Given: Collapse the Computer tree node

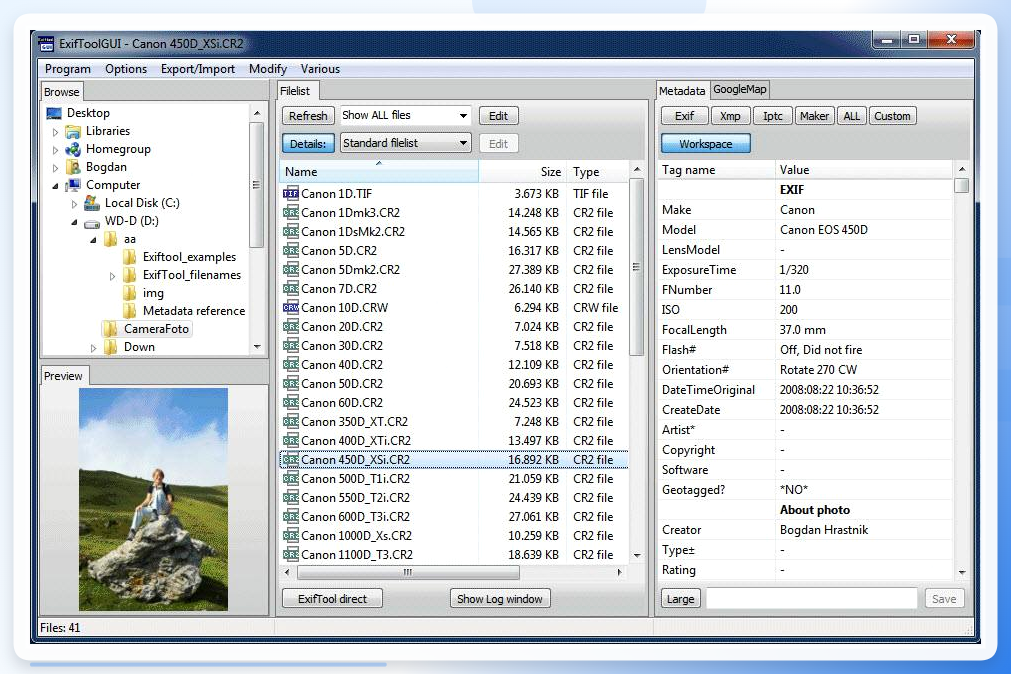Looking at the screenshot, I should click(x=55, y=186).
